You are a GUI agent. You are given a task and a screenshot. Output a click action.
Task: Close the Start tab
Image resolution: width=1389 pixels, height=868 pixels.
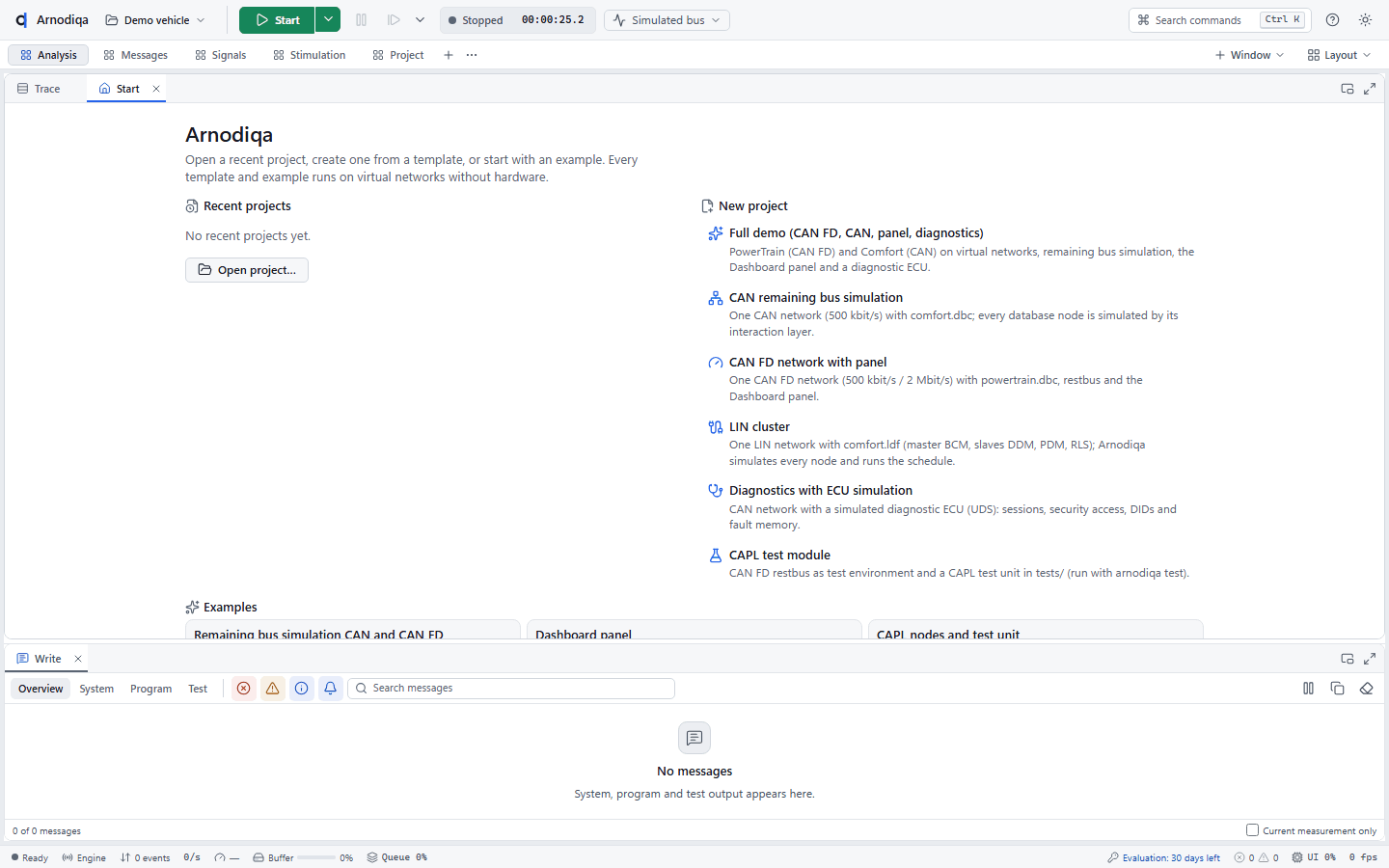156,89
